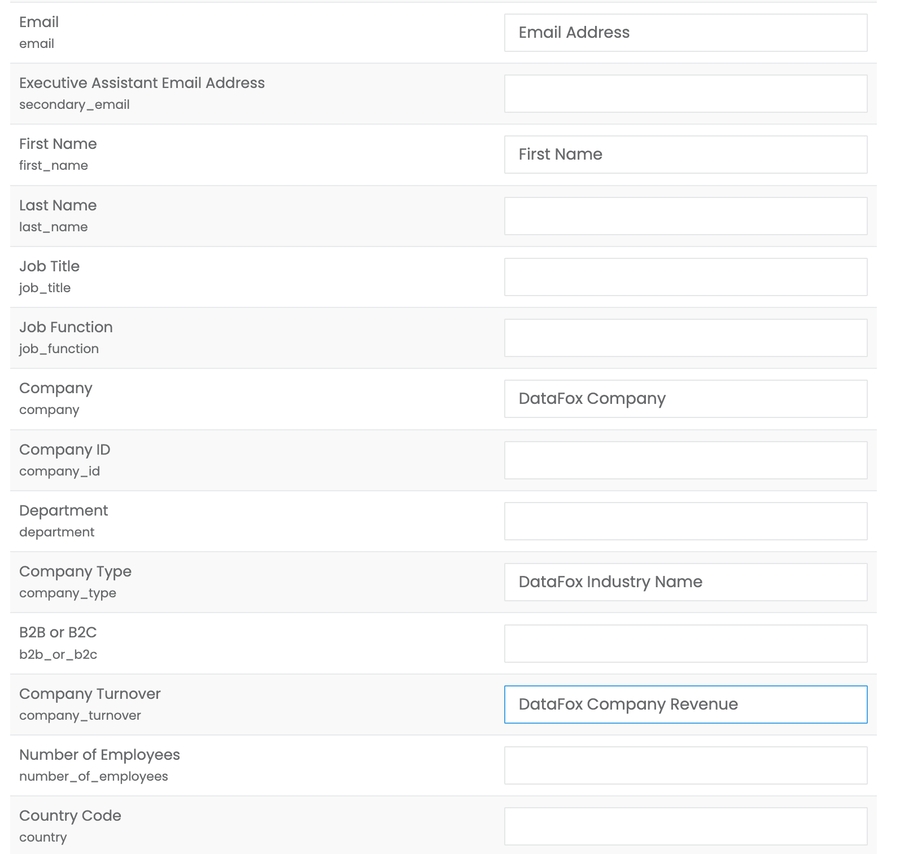Click the number_of_employees field key text

[x=93, y=776]
